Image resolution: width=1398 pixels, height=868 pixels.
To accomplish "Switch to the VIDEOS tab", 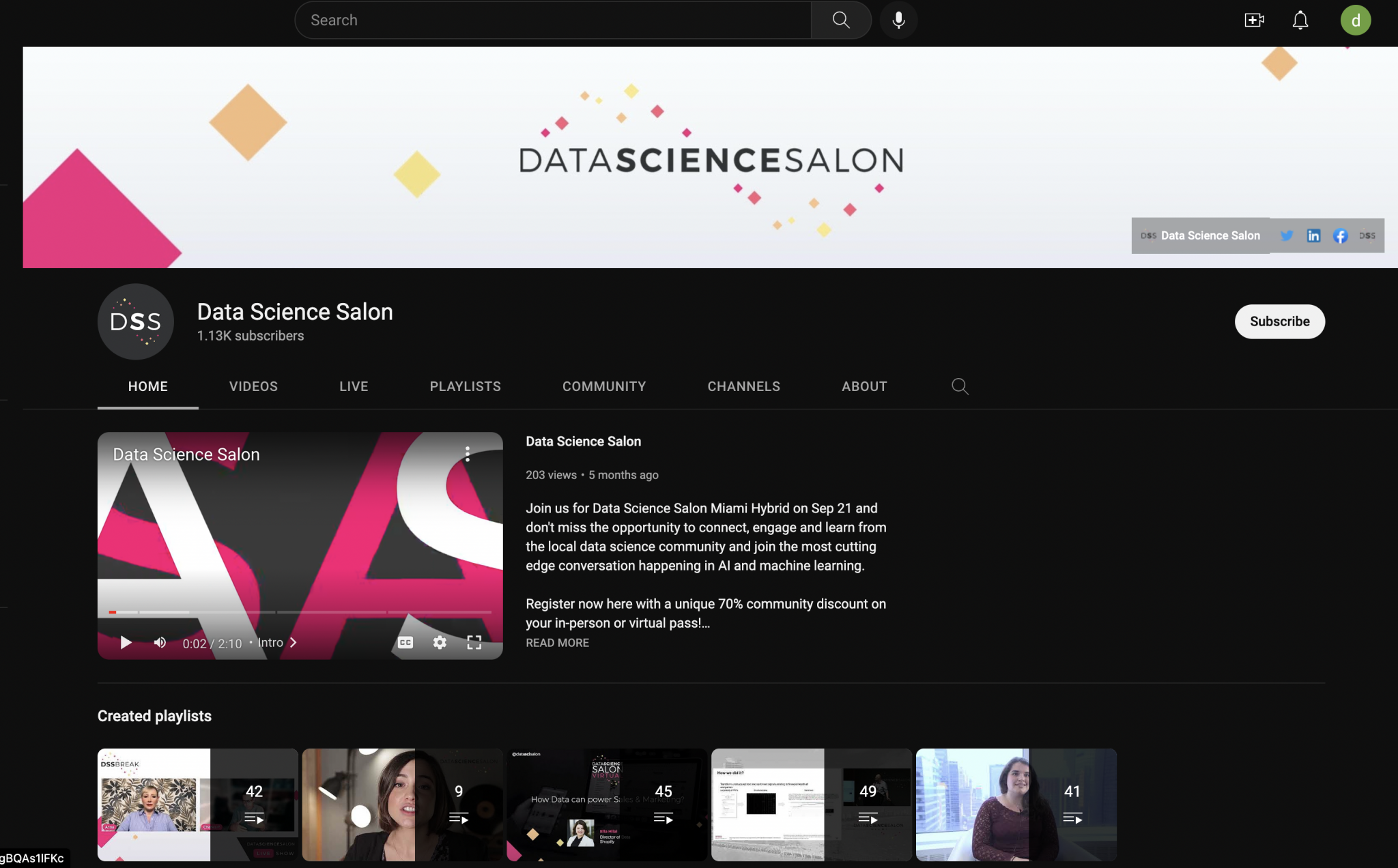I will coord(253,386).
